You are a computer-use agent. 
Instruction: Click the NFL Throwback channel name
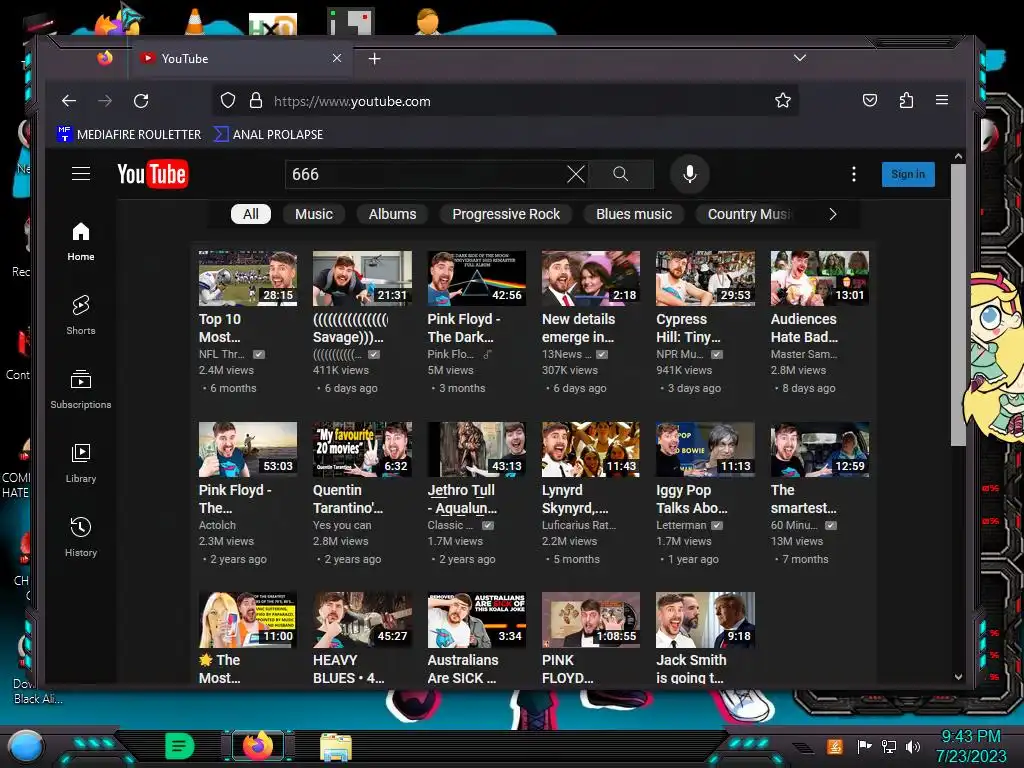click(x=221, y=354)
